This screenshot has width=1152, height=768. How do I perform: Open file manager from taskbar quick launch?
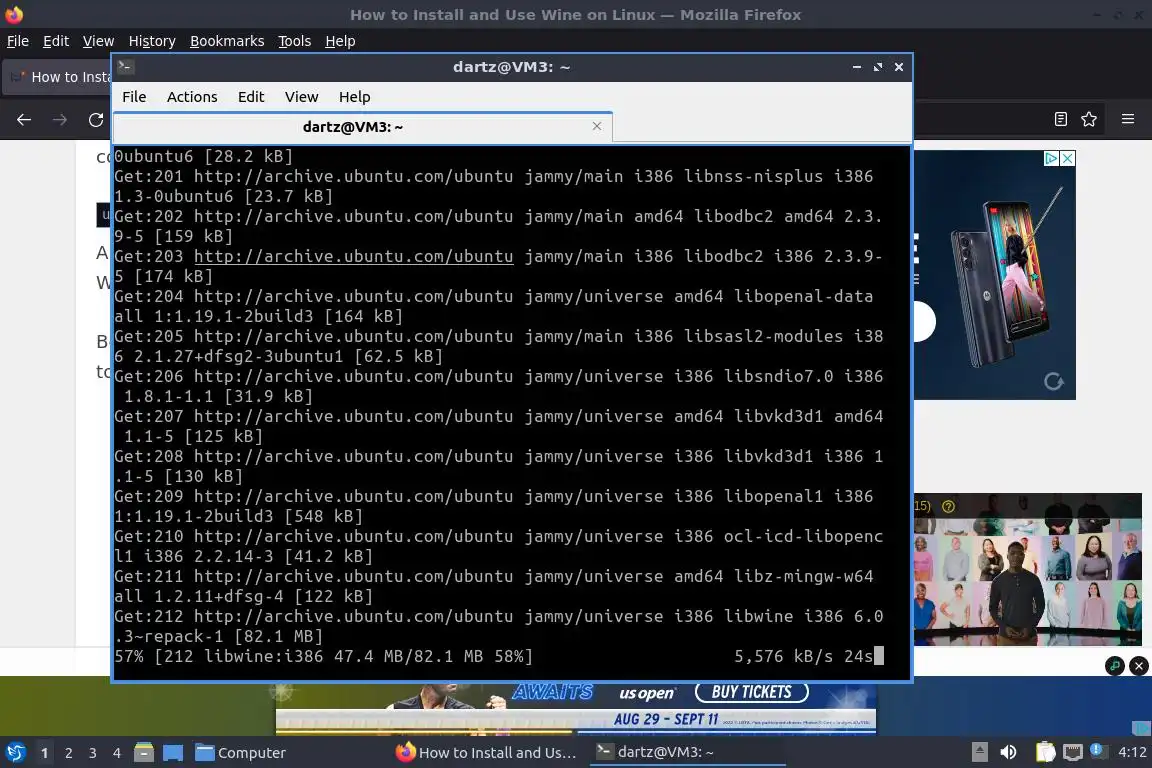(144, 753)
